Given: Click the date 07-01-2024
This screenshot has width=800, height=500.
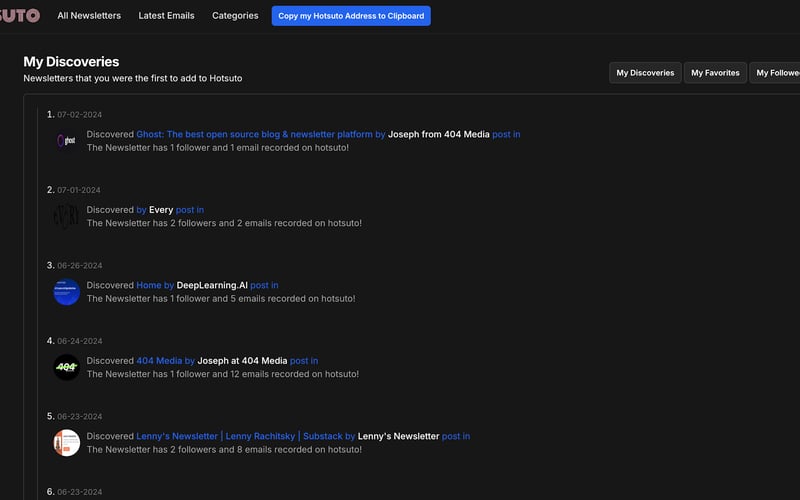Looking at the screenshot, I should (x=79, y=190).
